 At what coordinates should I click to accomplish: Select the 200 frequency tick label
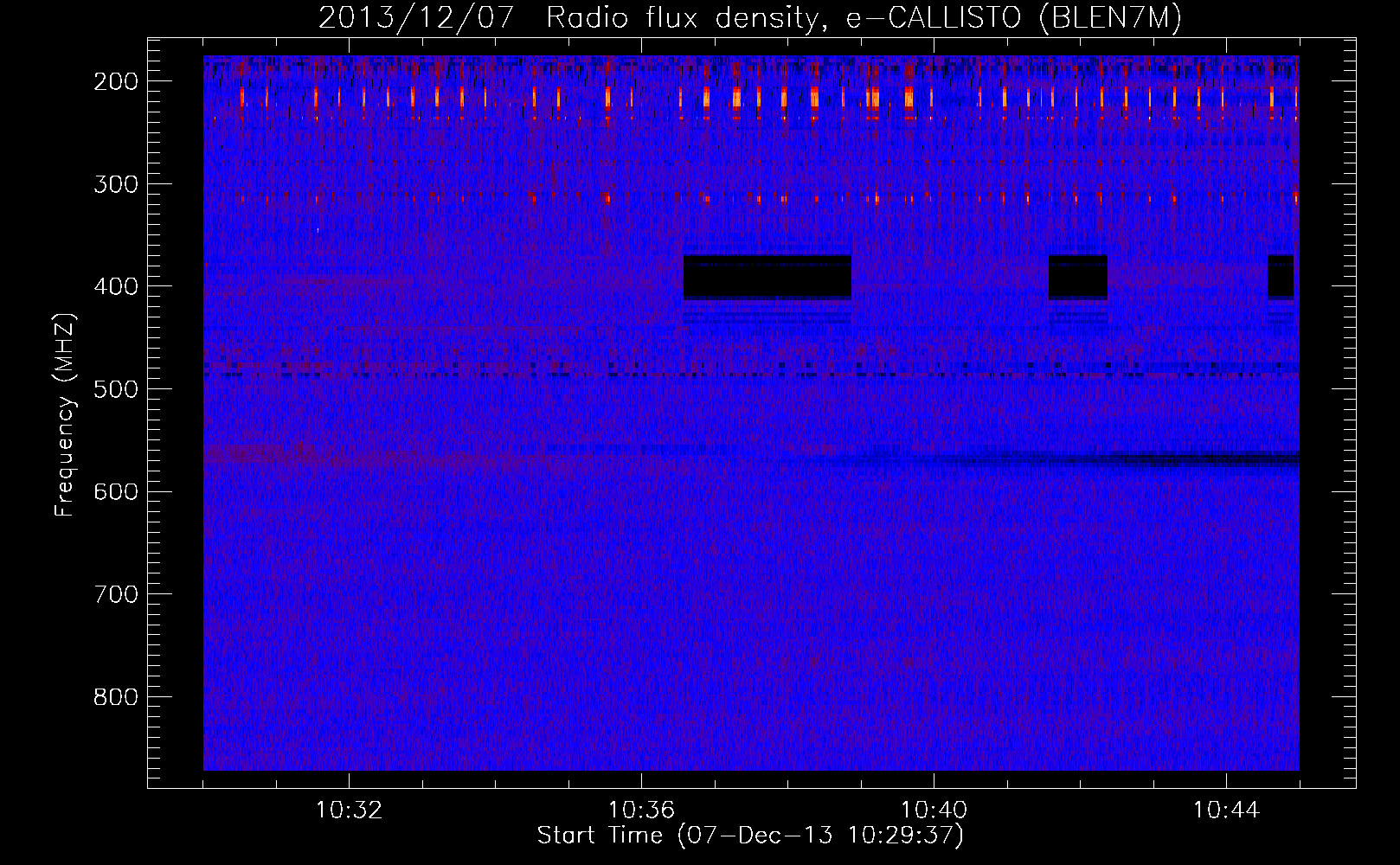coord(116,81)
